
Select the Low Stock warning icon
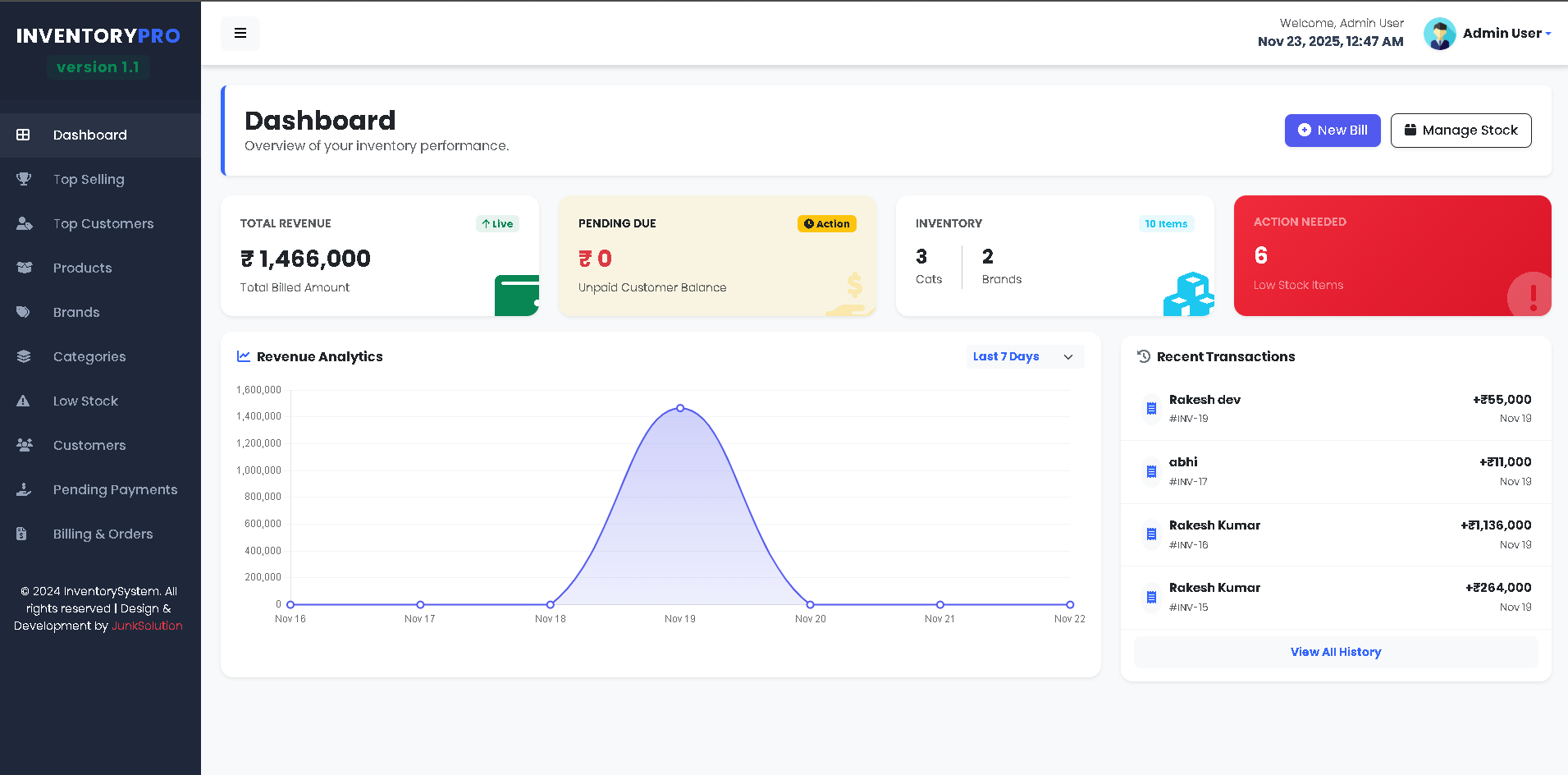[x=24, y=401]
